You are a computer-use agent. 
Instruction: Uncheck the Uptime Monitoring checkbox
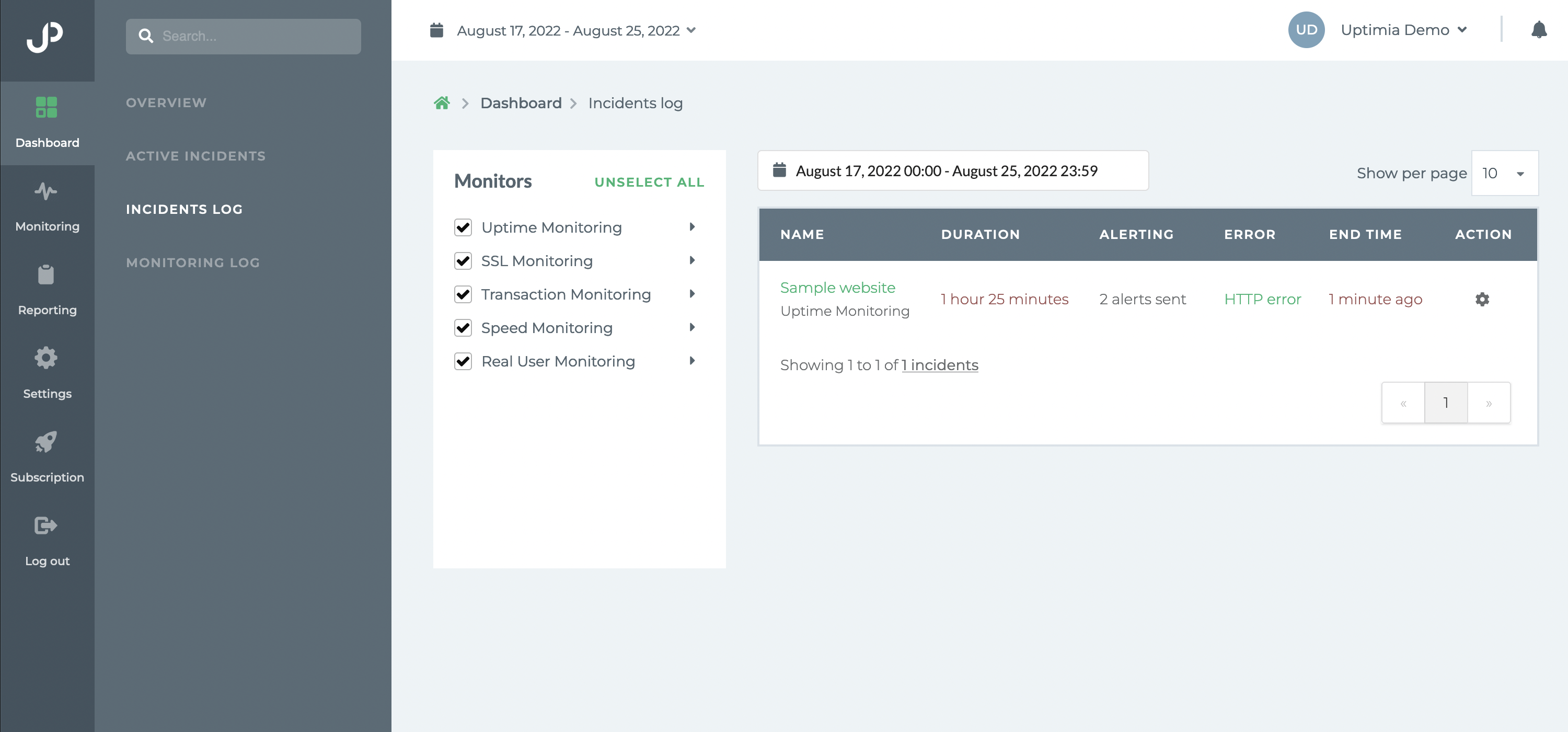tap(463, 227)
